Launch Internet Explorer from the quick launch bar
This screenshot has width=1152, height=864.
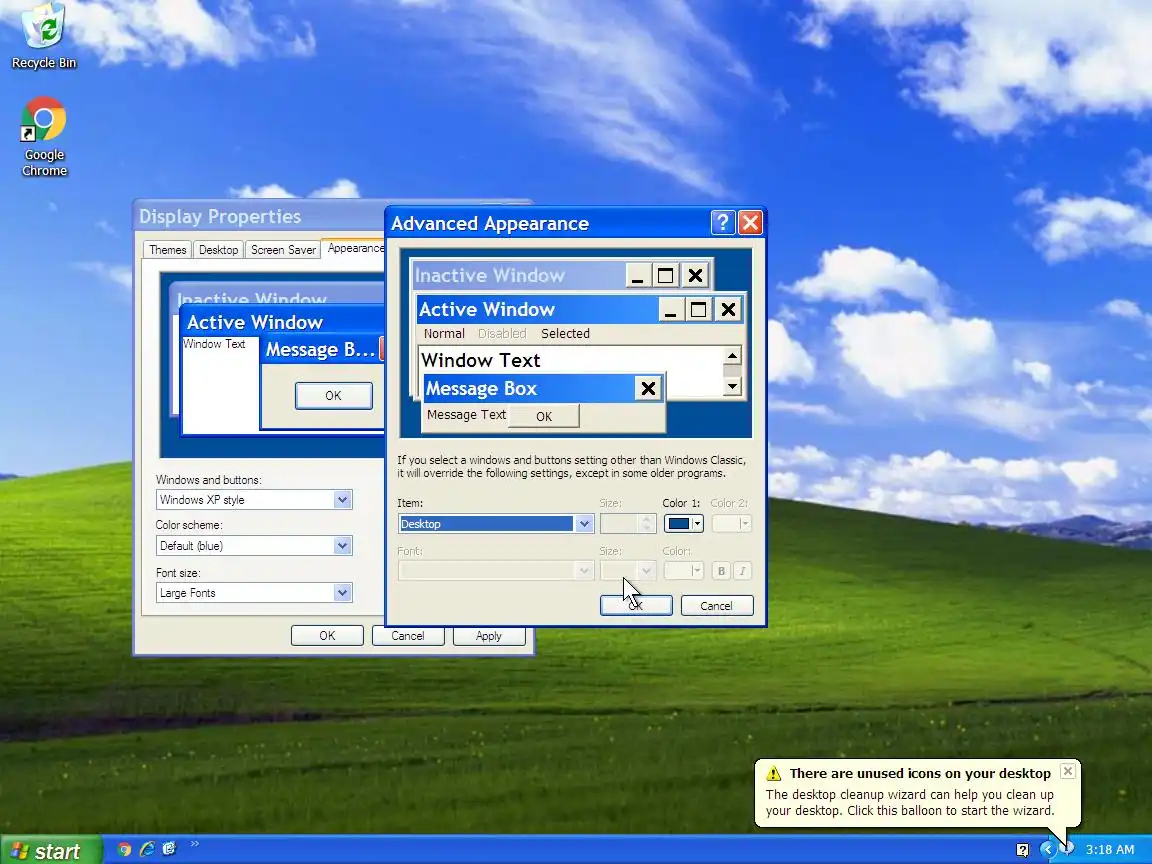147,849
